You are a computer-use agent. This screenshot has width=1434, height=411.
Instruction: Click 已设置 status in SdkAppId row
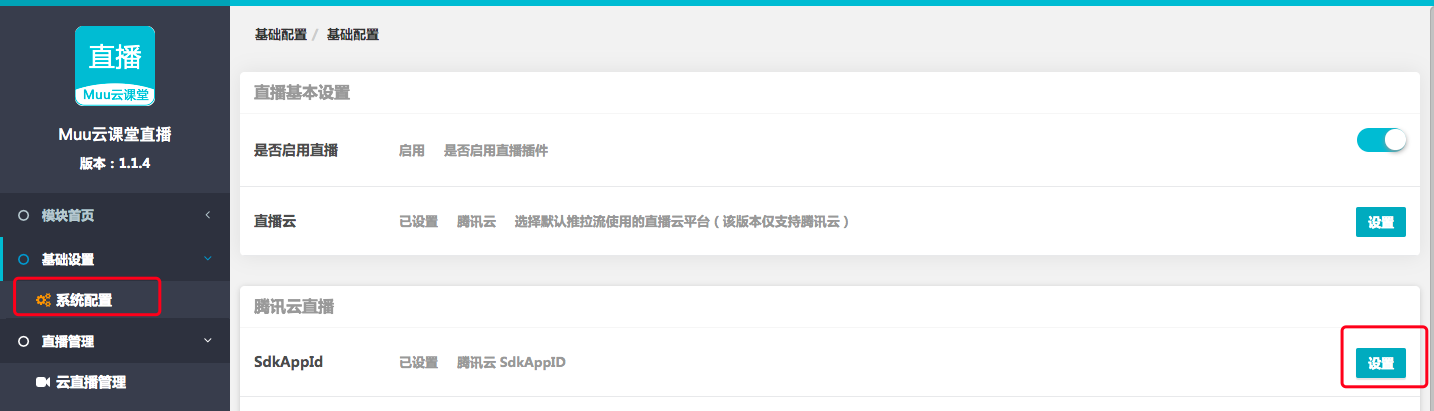(419, 362)
